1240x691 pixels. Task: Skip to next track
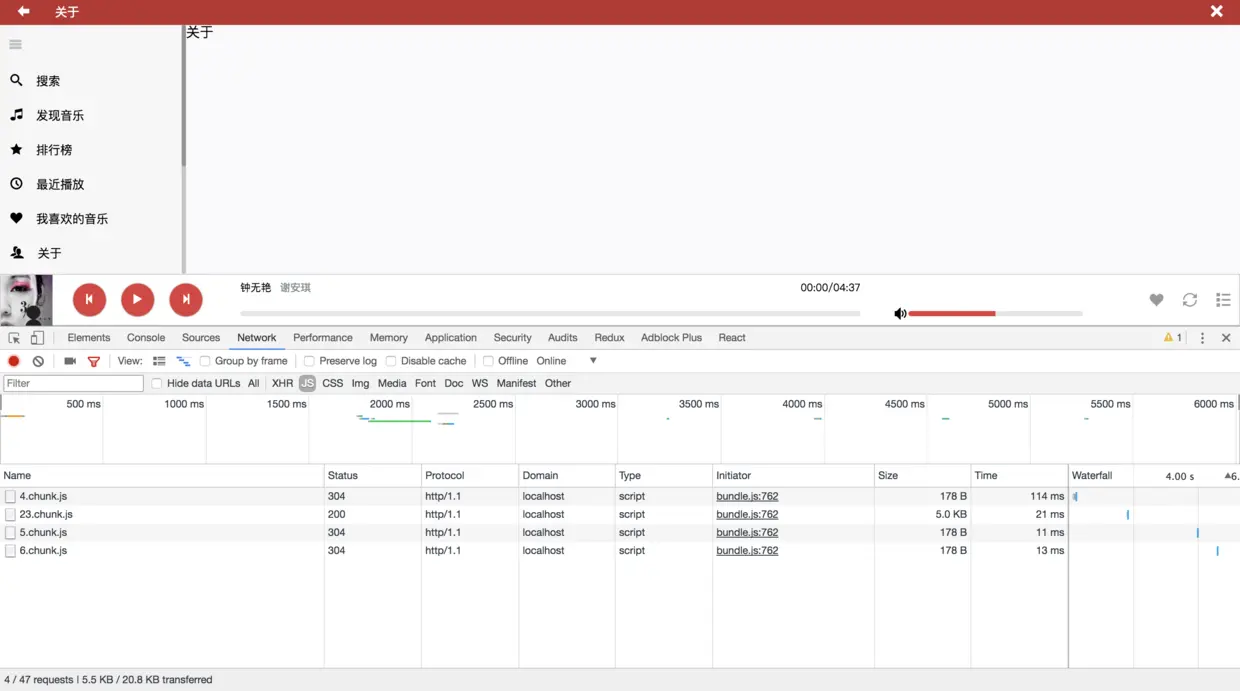pos(185,299)
